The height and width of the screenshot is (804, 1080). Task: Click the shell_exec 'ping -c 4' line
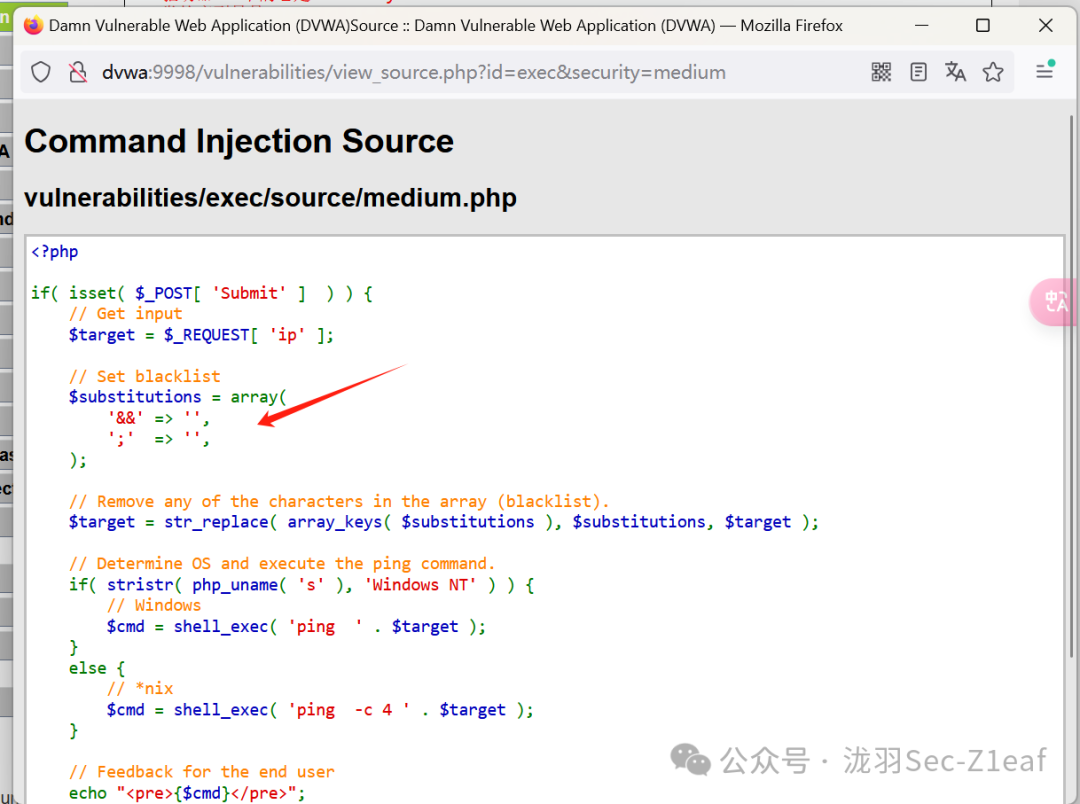[x=320, y=710]
